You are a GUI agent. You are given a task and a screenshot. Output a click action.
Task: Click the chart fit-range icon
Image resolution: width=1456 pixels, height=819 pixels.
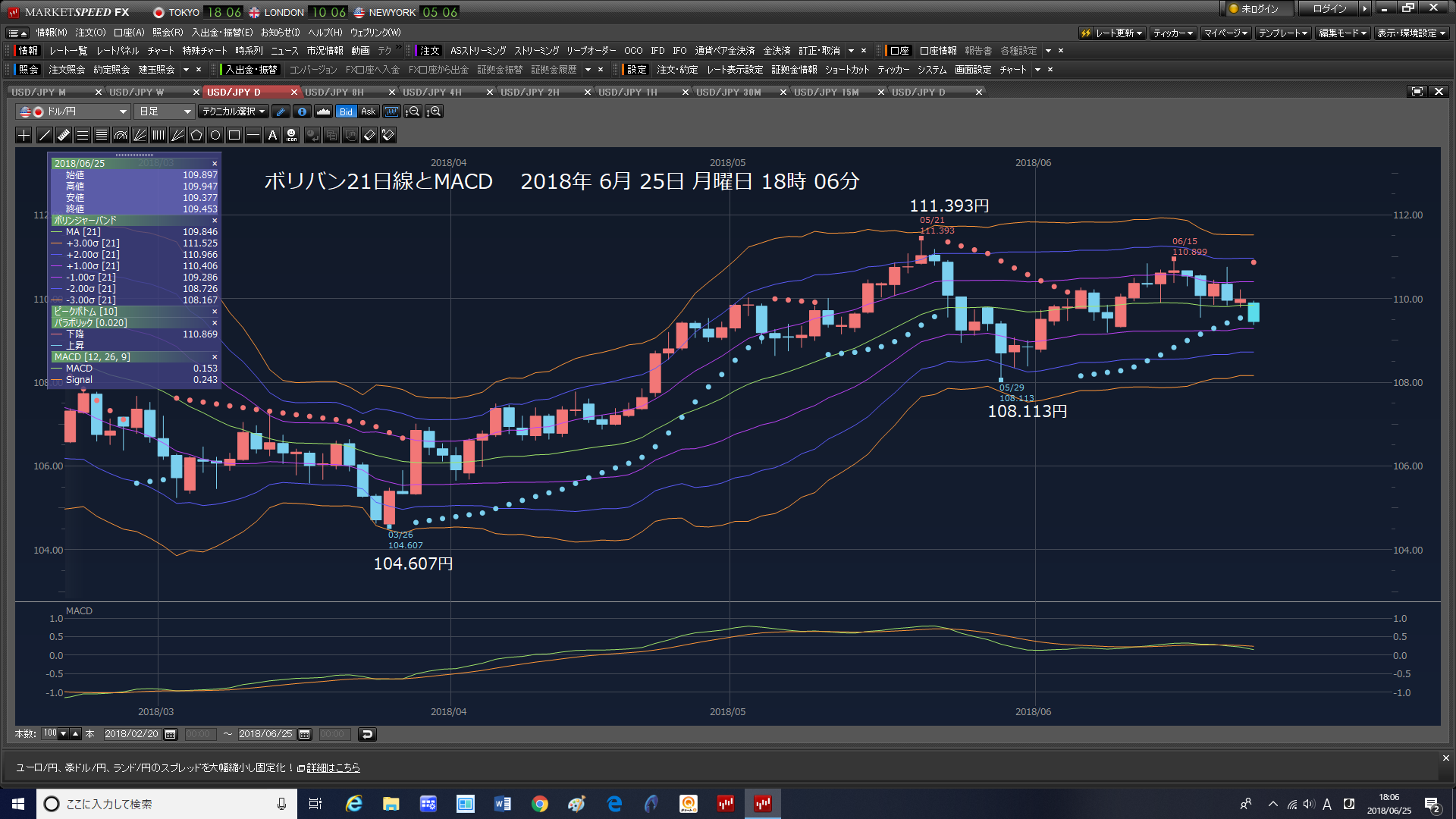(x=391, y=111)
